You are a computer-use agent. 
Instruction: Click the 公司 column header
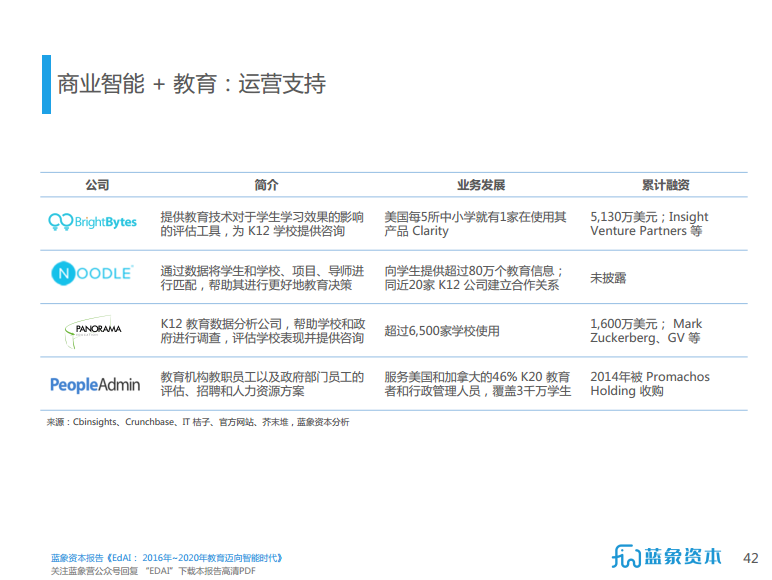pyautogui.click(x=97, y=185)
